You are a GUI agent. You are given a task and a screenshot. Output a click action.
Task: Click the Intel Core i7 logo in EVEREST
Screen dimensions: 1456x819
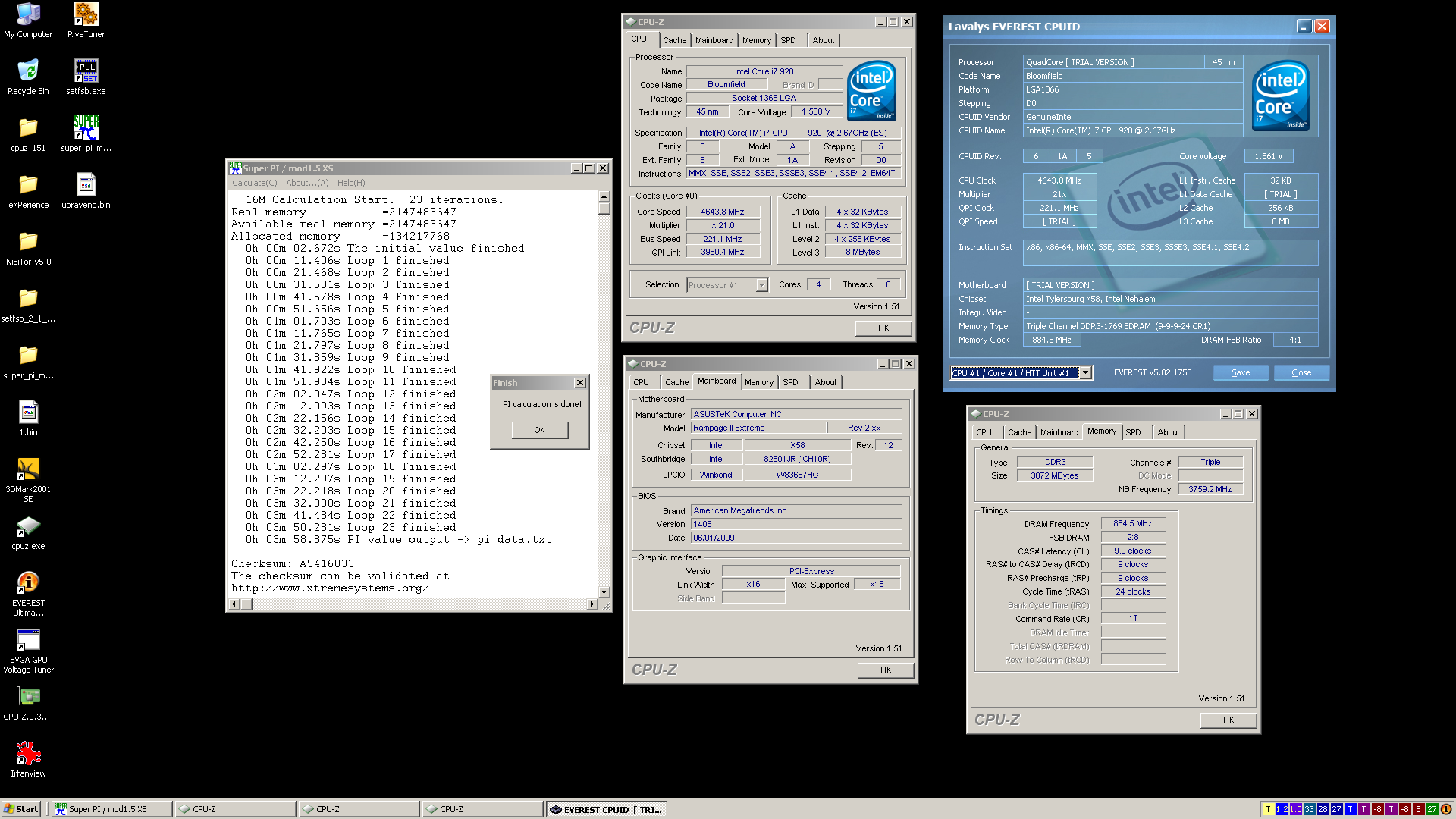(1281, 96)
